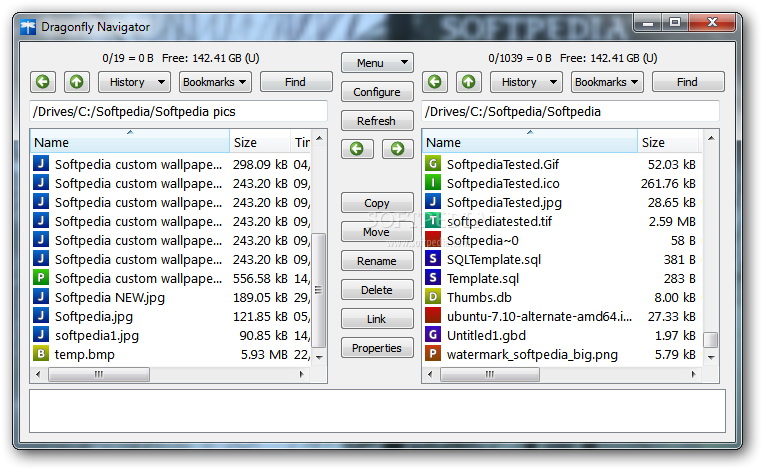Open Properties of selected file

377,347
